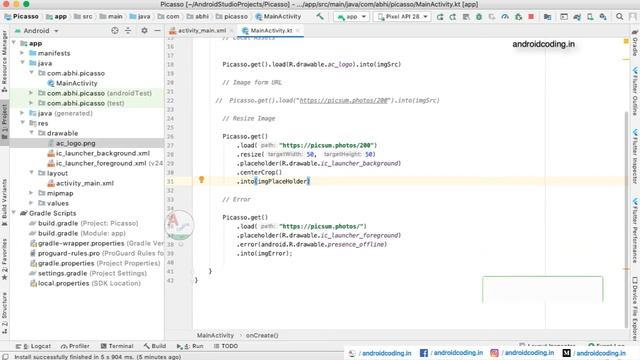Click the red Stop button
Screen dimensions: 640x360
pos(531,17)
